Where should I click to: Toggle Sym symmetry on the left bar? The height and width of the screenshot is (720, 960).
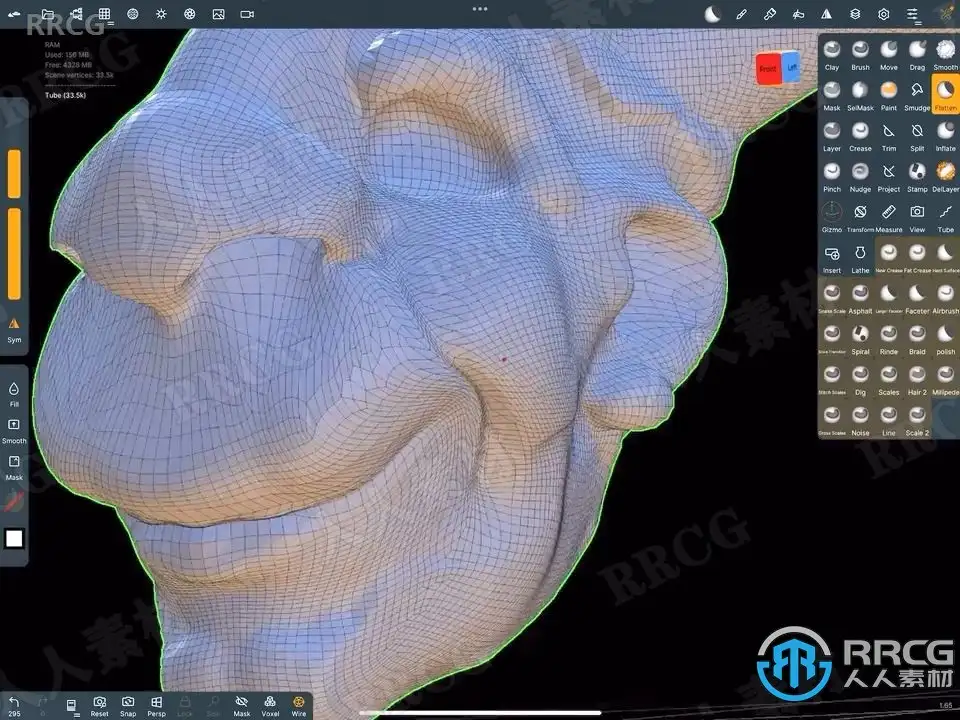(14, 330)
